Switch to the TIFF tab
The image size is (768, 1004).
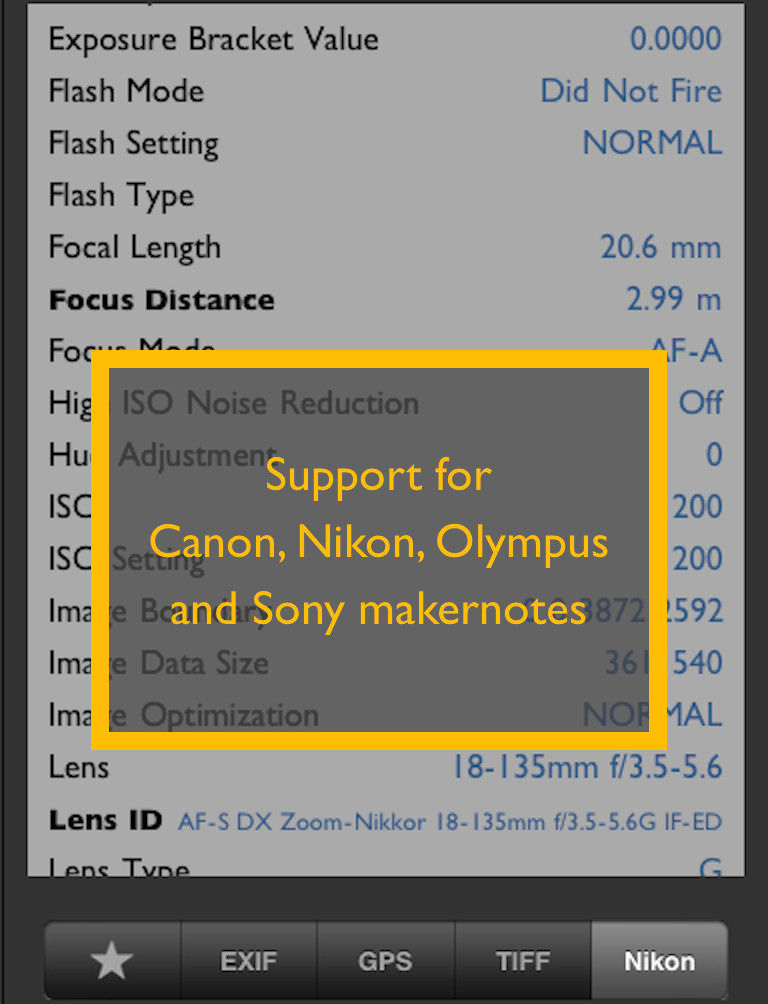(523, 960)
